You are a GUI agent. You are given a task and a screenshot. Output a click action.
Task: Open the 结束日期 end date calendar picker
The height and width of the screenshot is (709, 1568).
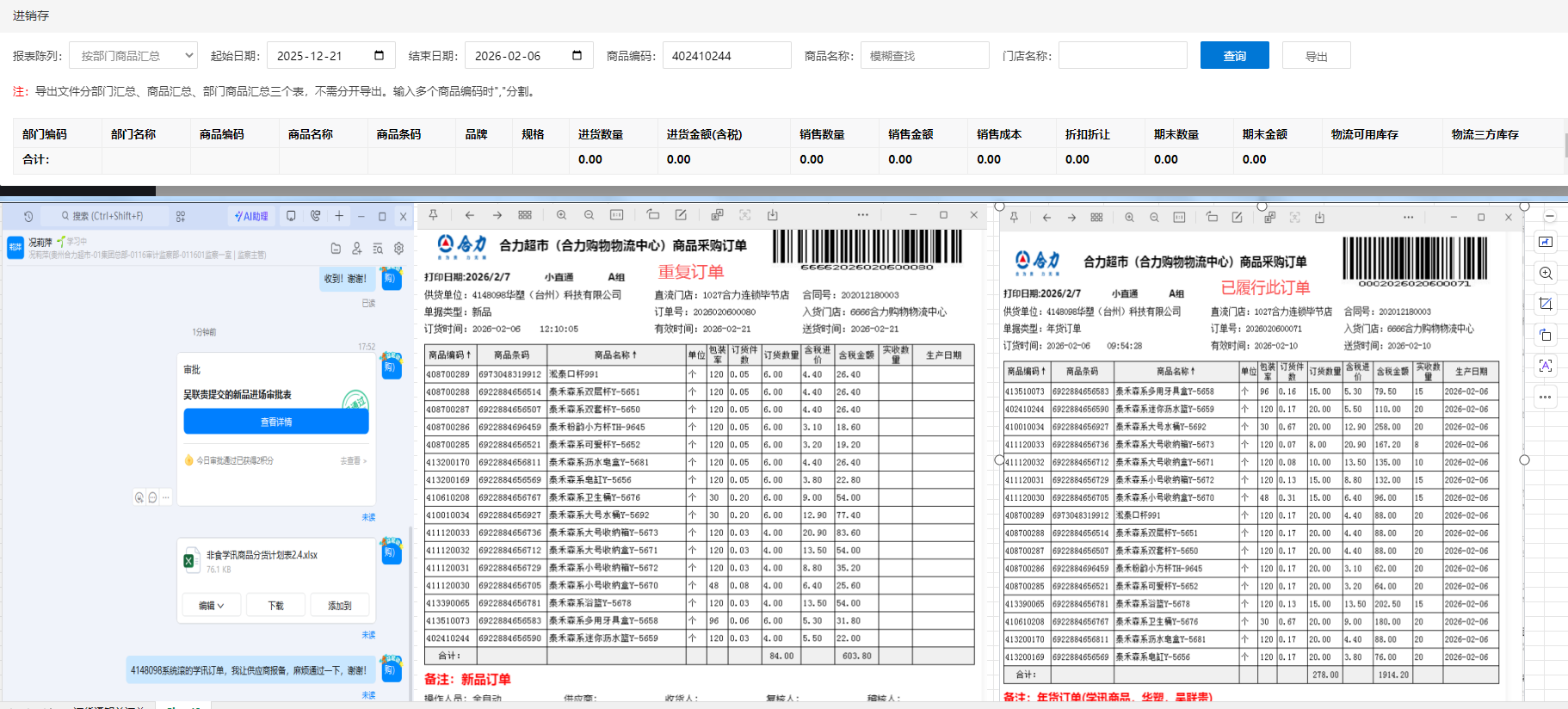tap(577, 56)
